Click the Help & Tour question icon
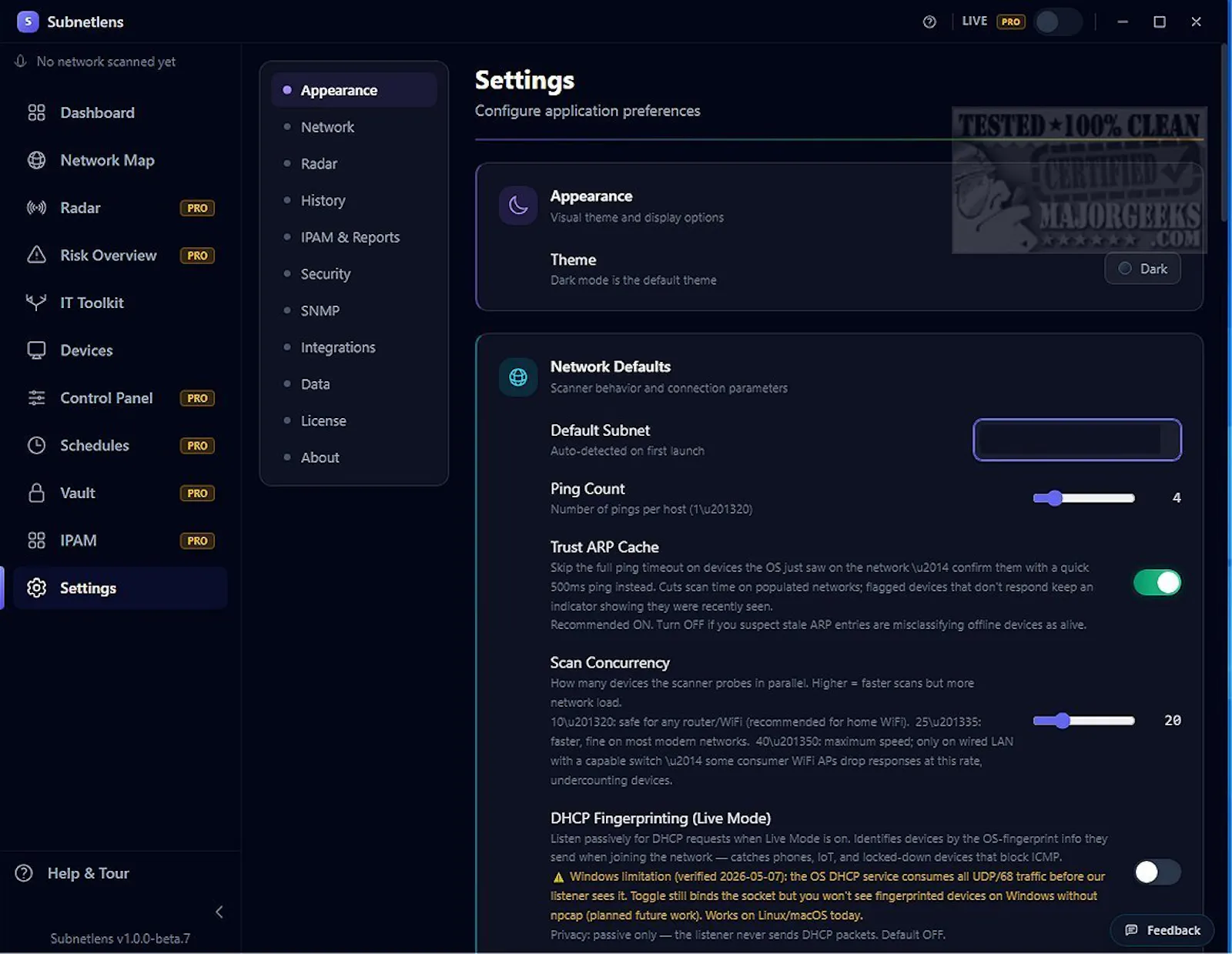 coord(24,873)
